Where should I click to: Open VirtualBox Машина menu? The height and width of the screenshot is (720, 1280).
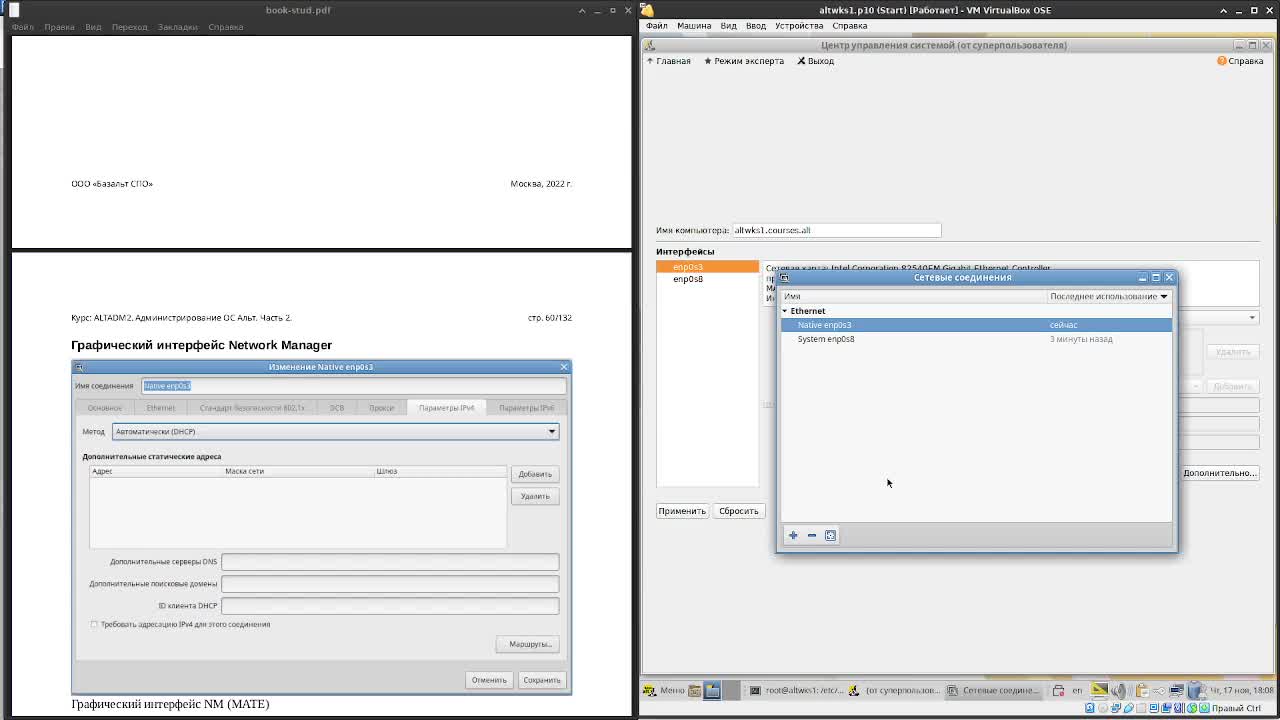[x=694, y=26]
